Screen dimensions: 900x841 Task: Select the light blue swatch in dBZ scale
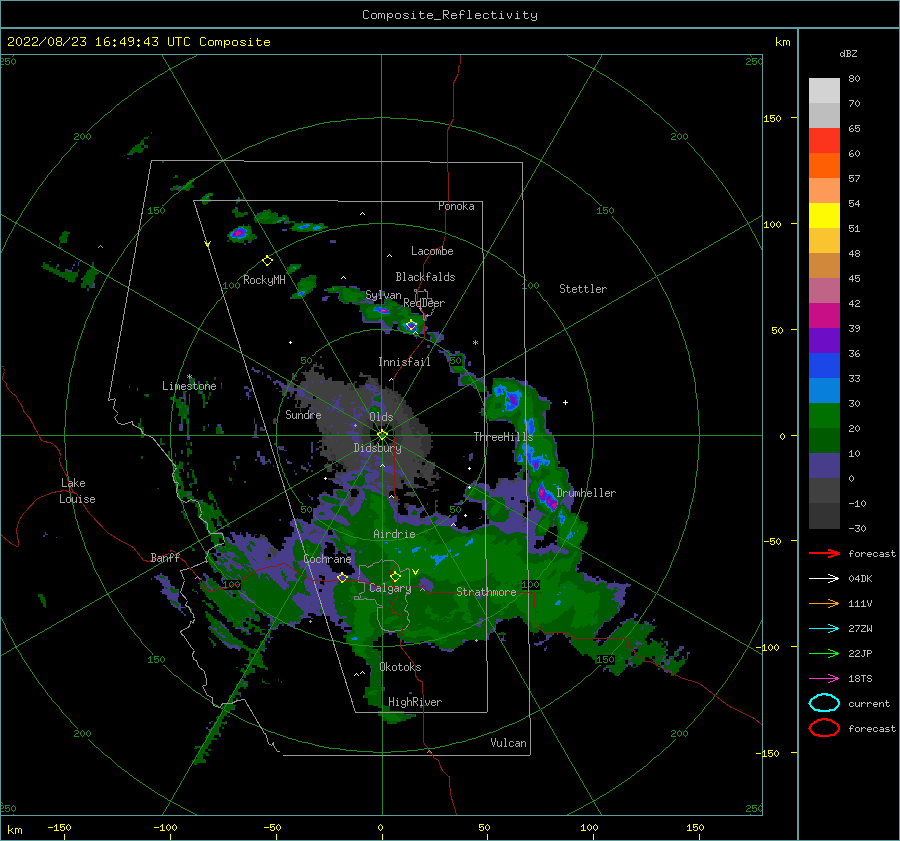[824, 391]
